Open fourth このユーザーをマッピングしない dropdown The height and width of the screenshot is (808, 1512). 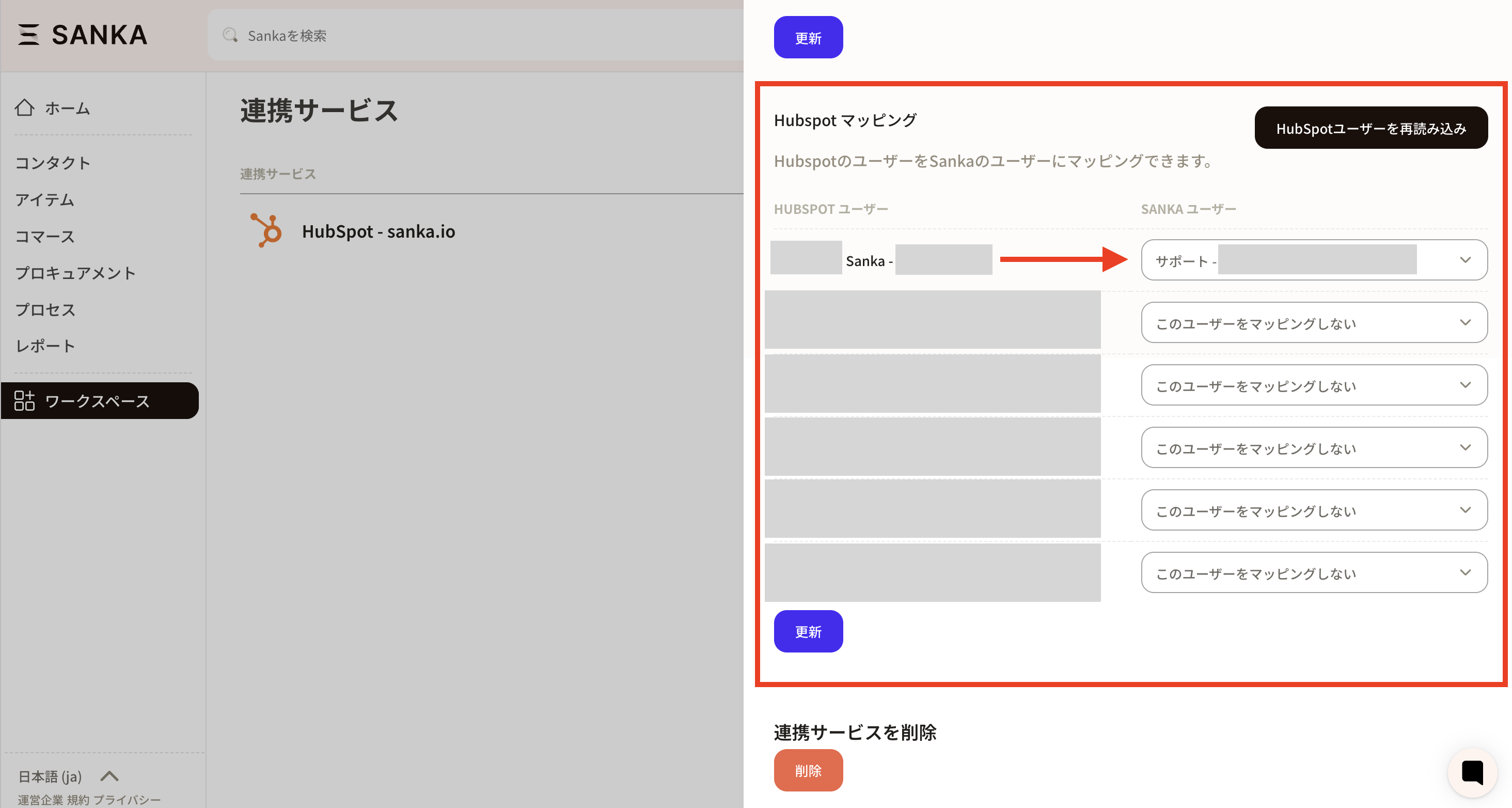pos(1314,510)
